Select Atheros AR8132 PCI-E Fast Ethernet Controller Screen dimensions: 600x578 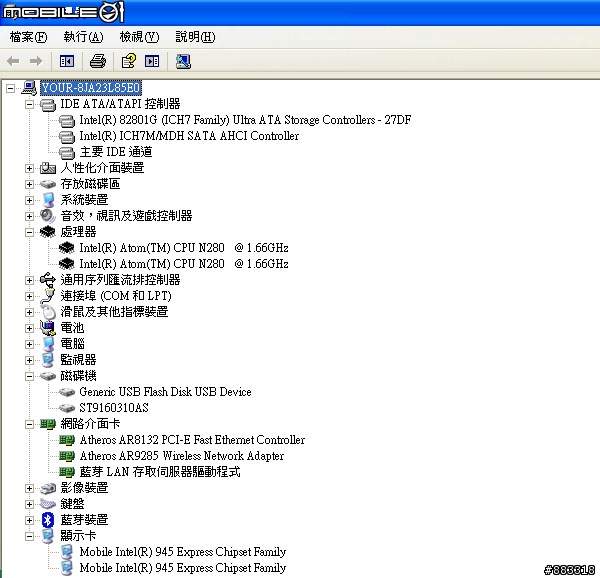[192, 440]
